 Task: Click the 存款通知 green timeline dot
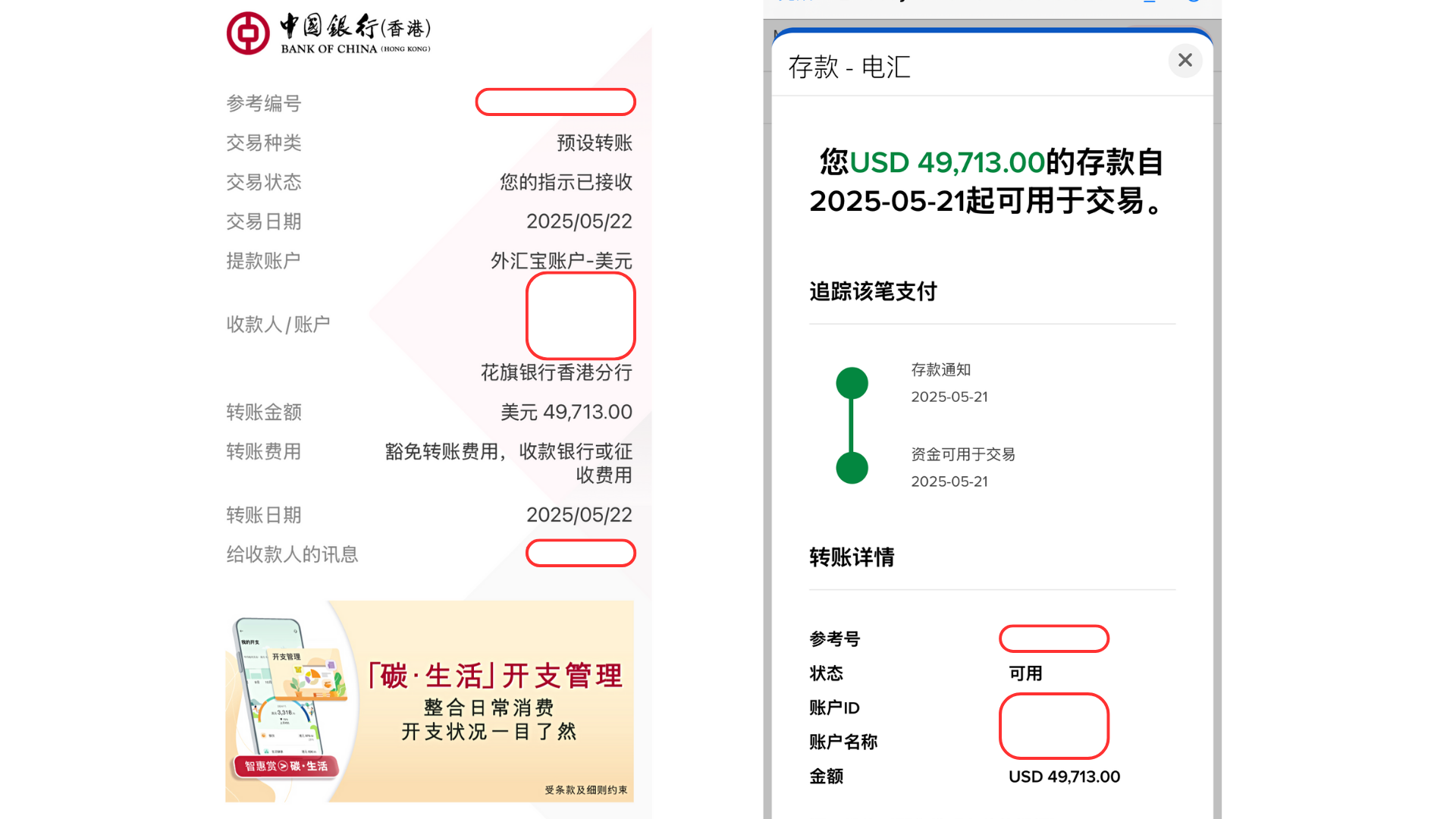[x=852, y=383]
